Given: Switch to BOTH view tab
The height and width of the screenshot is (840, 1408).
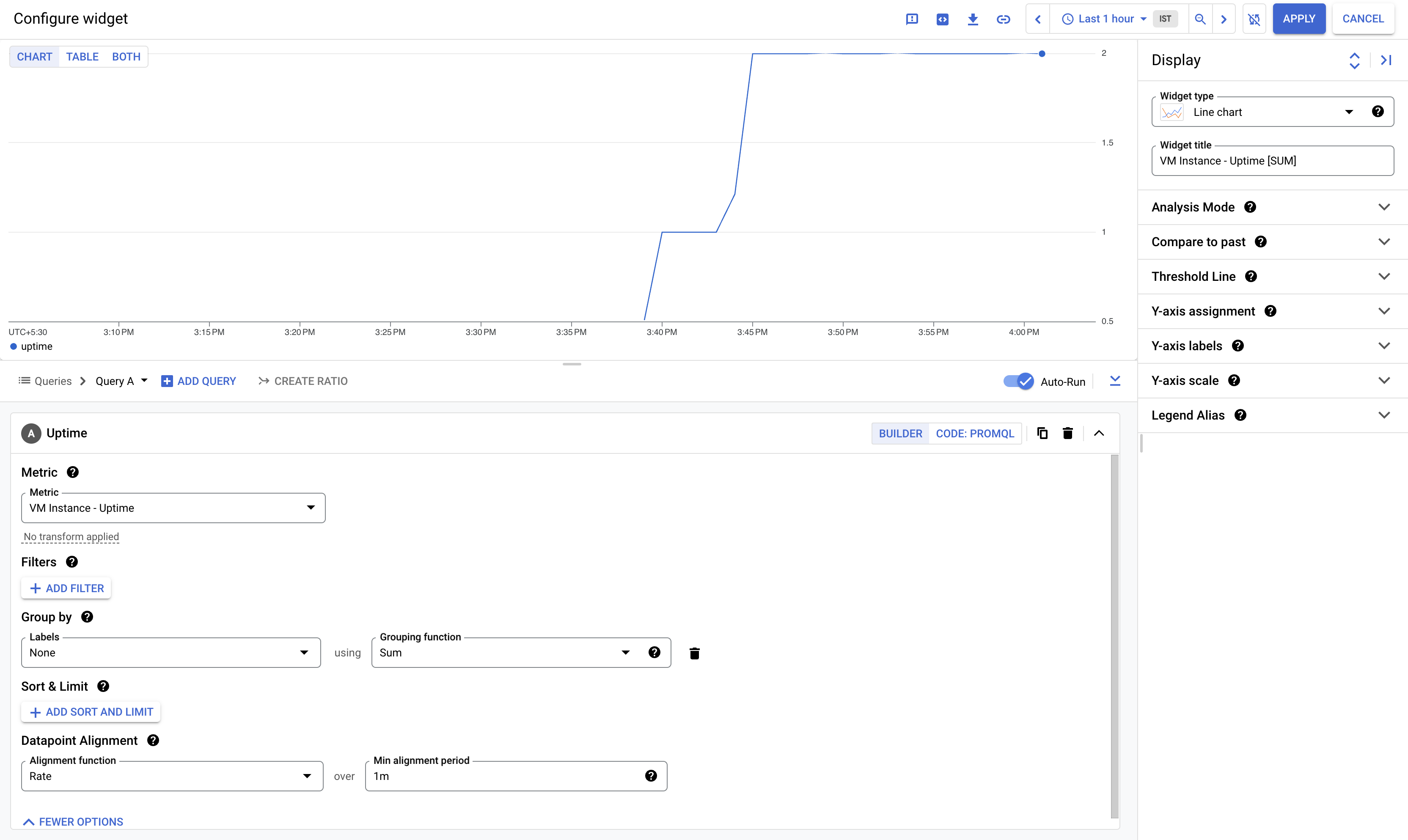Looking at the screenshot, I should pos(125,56).
